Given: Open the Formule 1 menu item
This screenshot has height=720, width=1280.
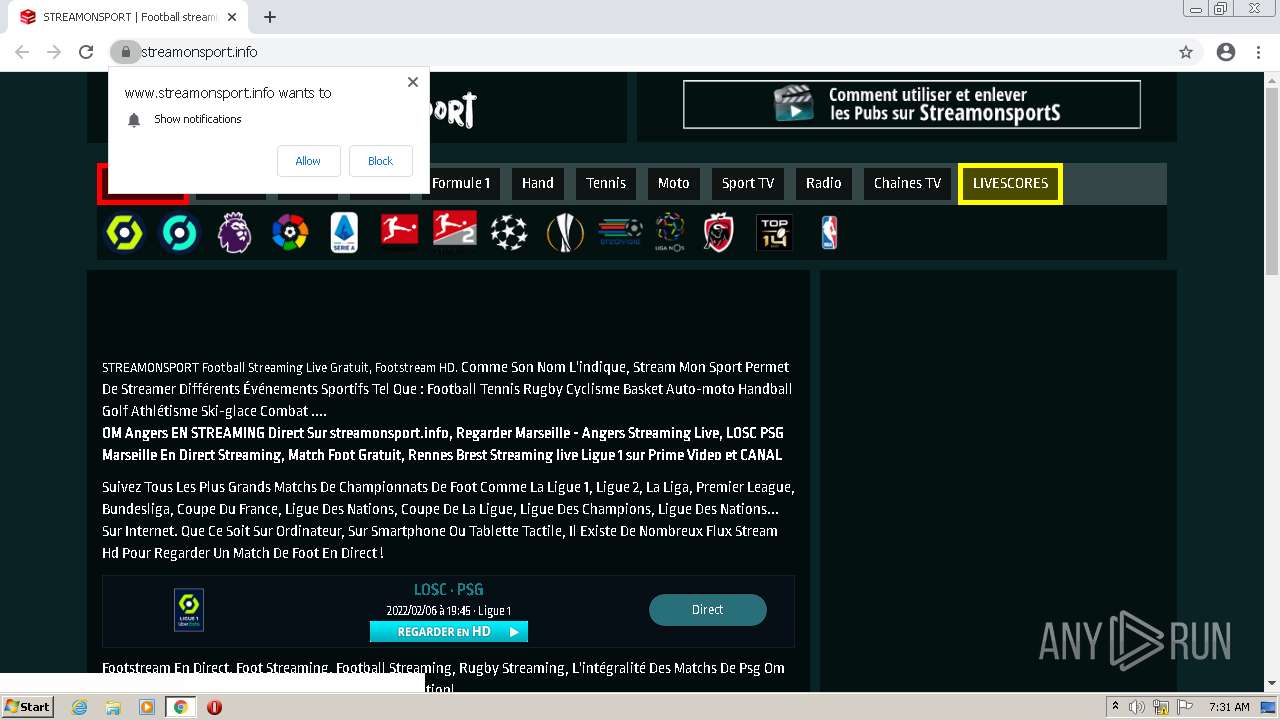Looking at the screenshot, I should pyautogui.click(x=461, y=183).
